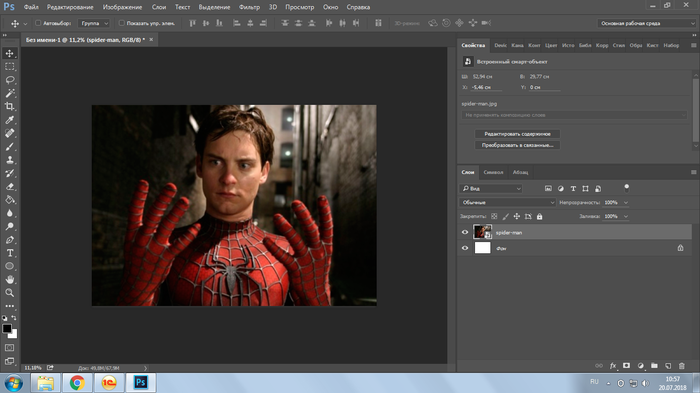Expand the Заливка fill slider arrow
The width and height of the screenshot is (700, 393).
tap(626, 216)
